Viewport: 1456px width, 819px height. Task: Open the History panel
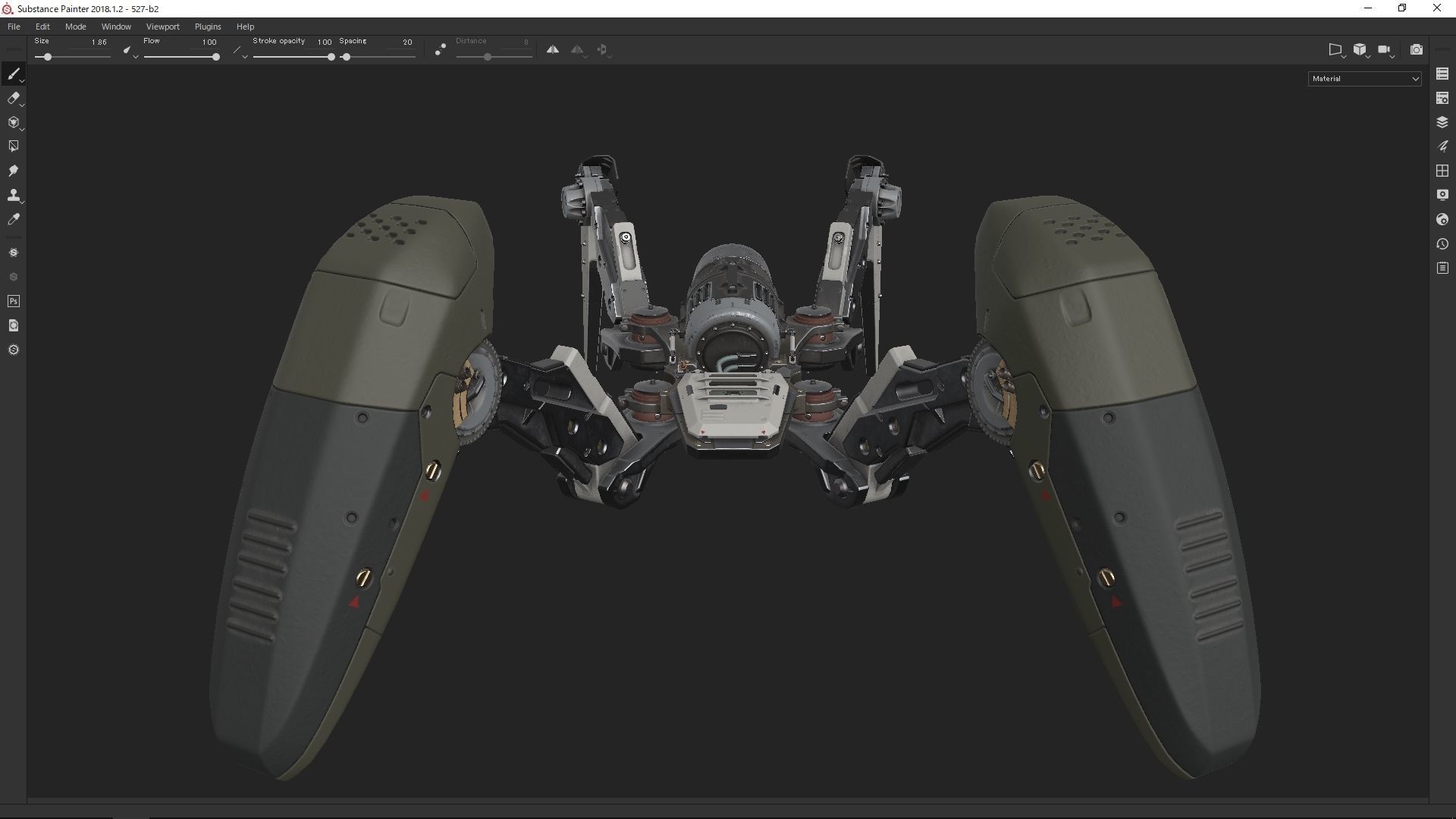[1442, 243]
